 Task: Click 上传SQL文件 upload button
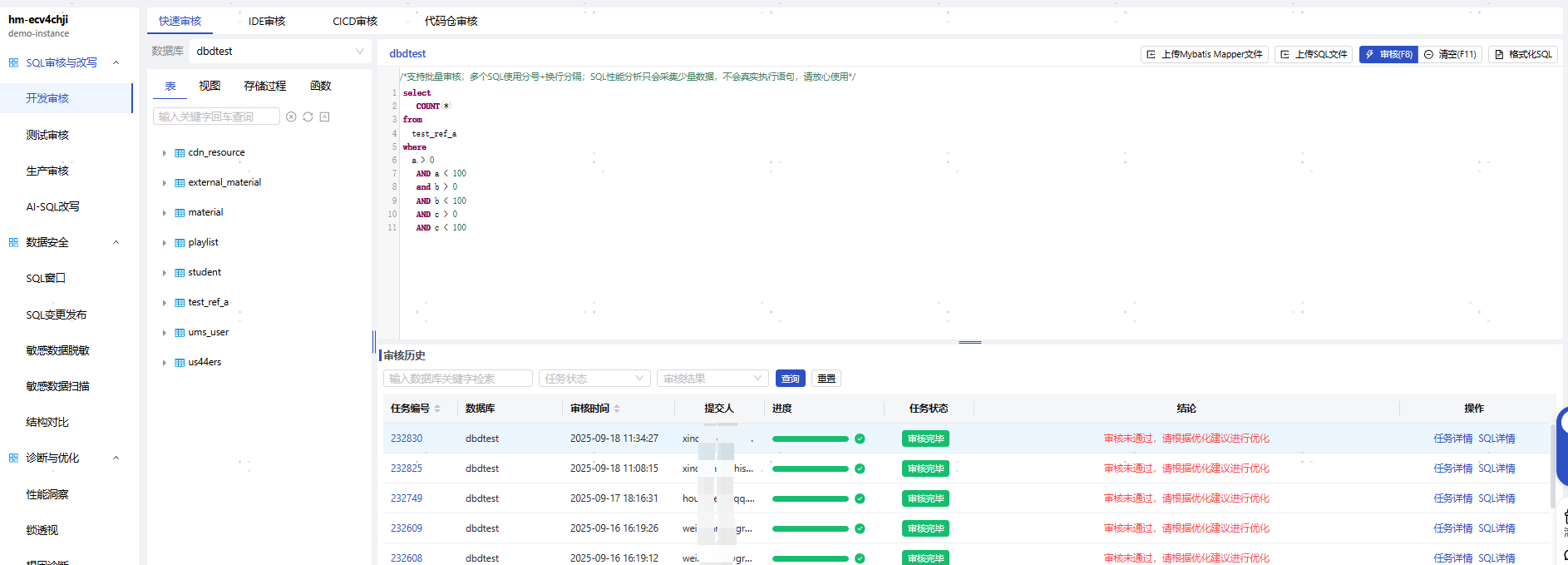[x=1313, y=55]
